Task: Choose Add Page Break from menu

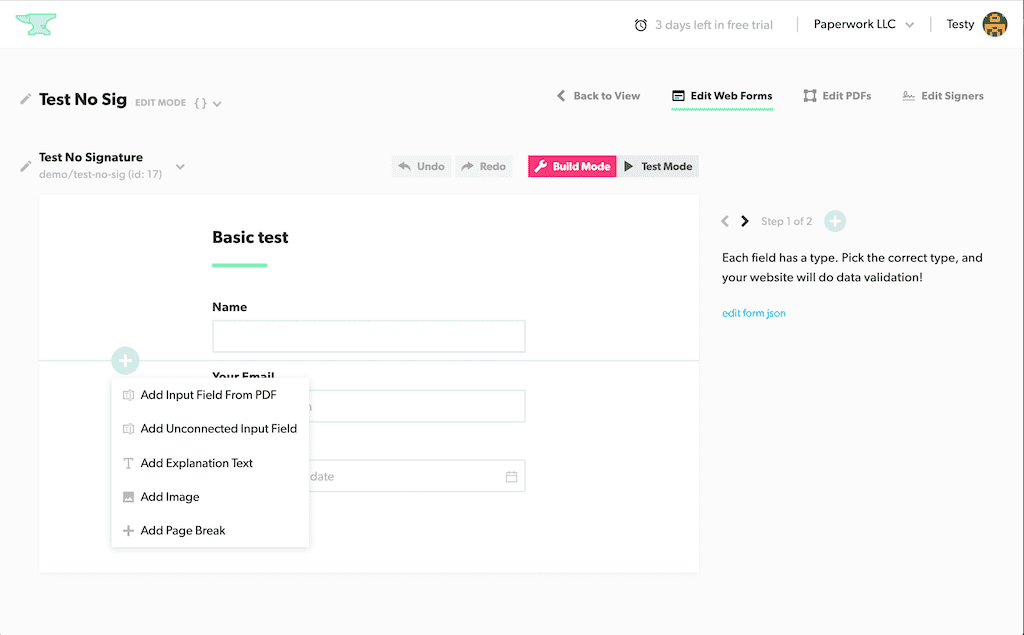Action: click(x=183, y=531)
